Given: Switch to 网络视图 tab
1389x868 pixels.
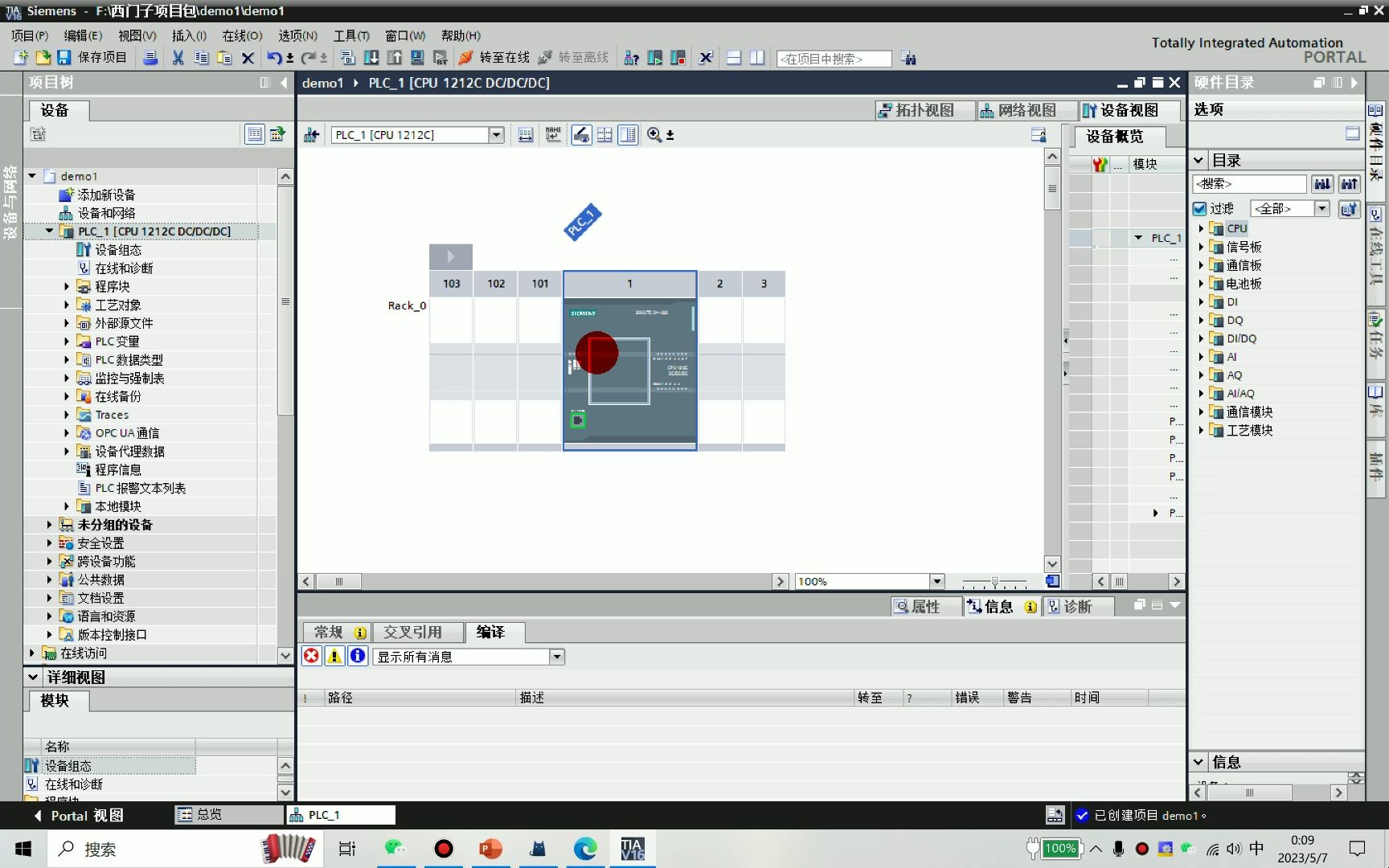Looking at the screenshot, I should point(1026,111).
